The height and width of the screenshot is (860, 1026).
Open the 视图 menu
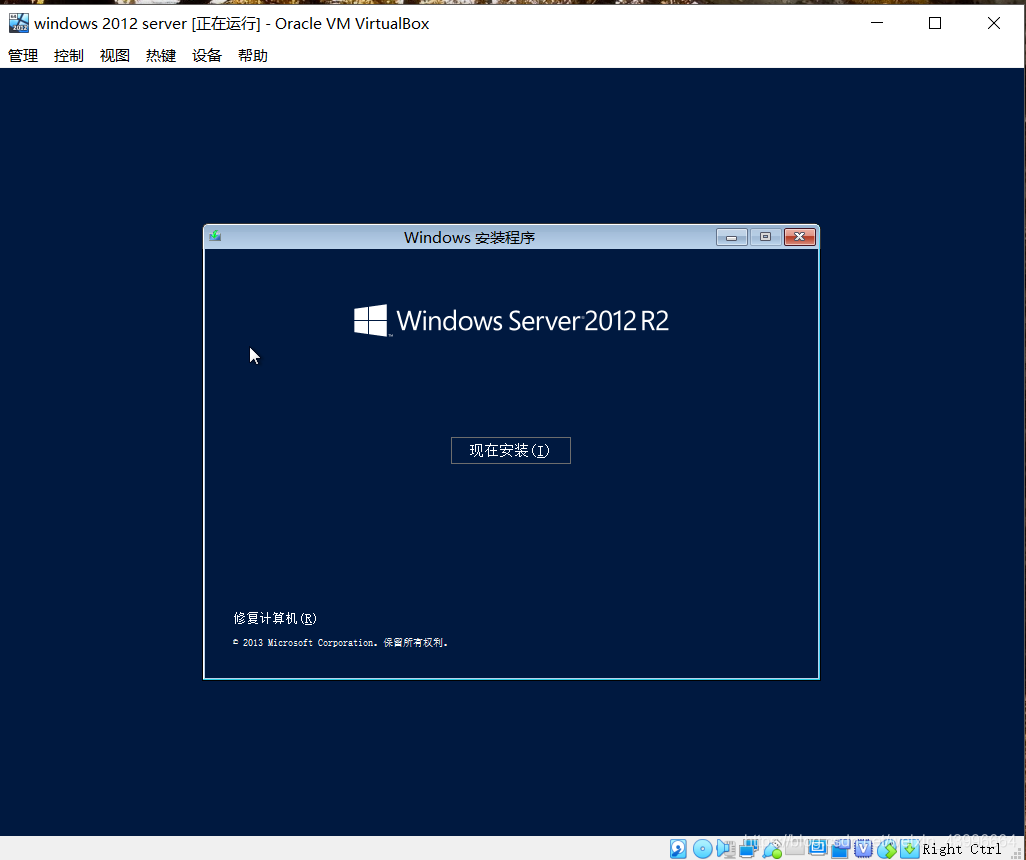(115, 56)
